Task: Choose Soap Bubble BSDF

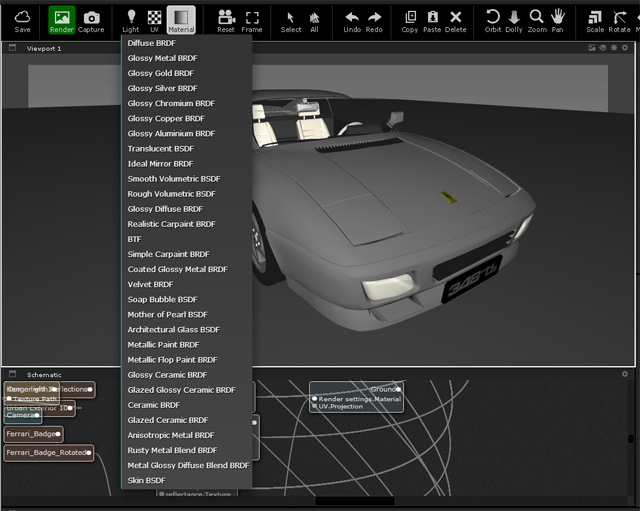Action: (187, 300)
